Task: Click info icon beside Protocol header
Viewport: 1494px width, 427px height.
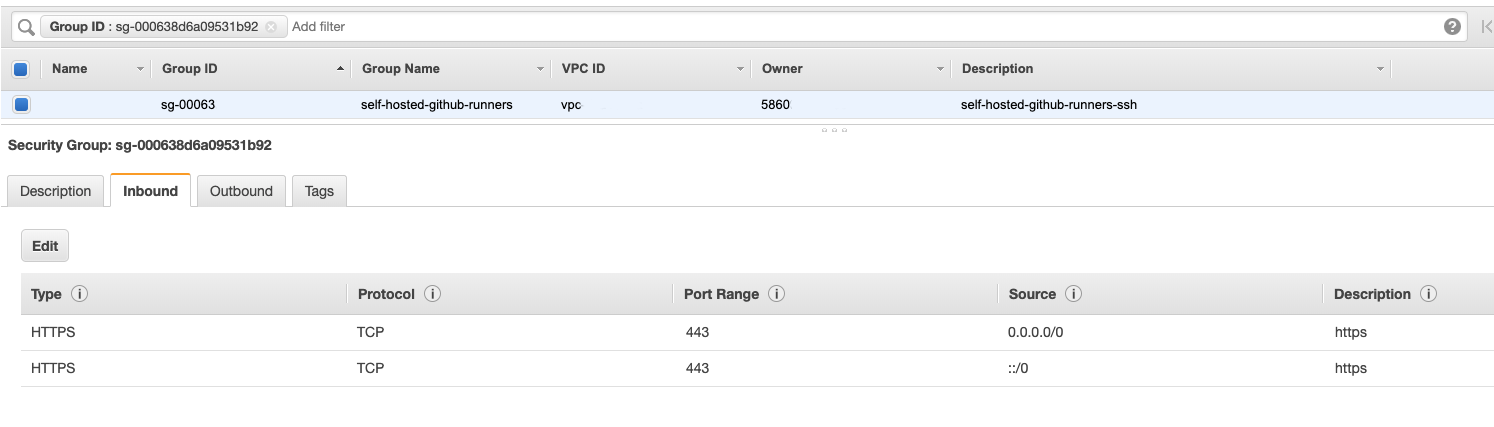Action: coord(433,294)
